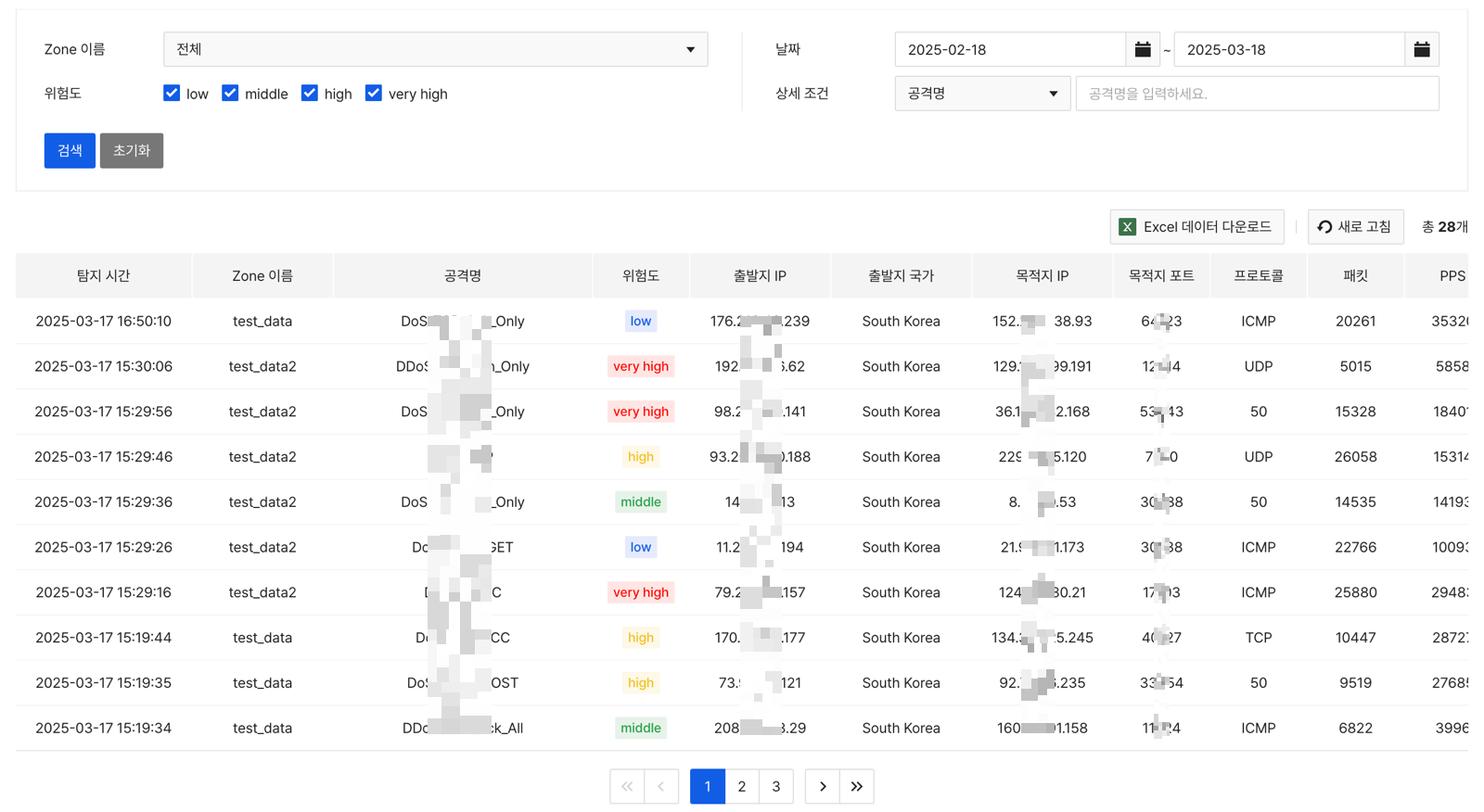Click the 프로토콜 column header
Screen dimensions: 1484x812
tap(1259, 276)
